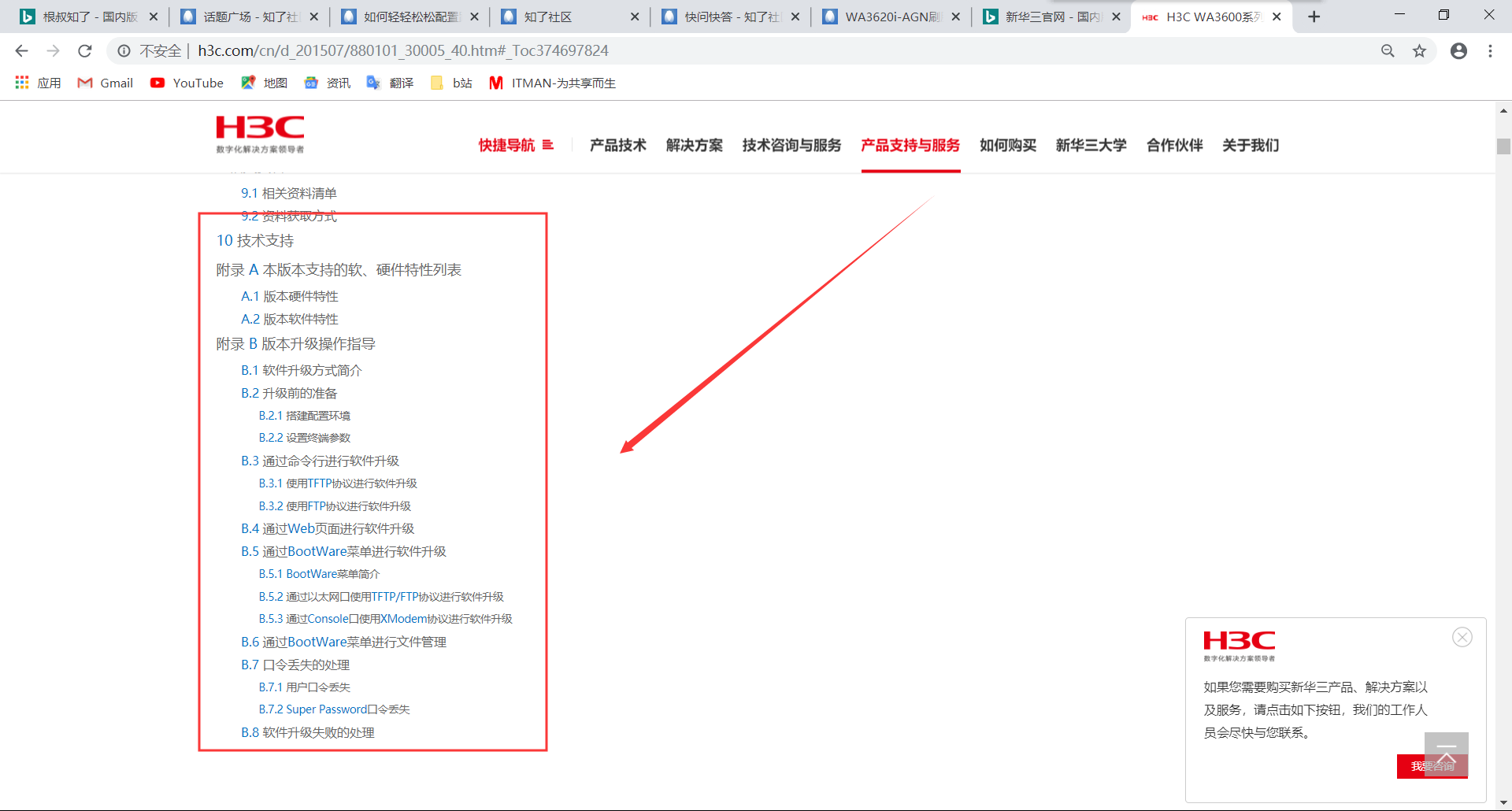Open the Chrome three-dot menu
This screenshot has width=1512, height=811.
point(1490,51)
